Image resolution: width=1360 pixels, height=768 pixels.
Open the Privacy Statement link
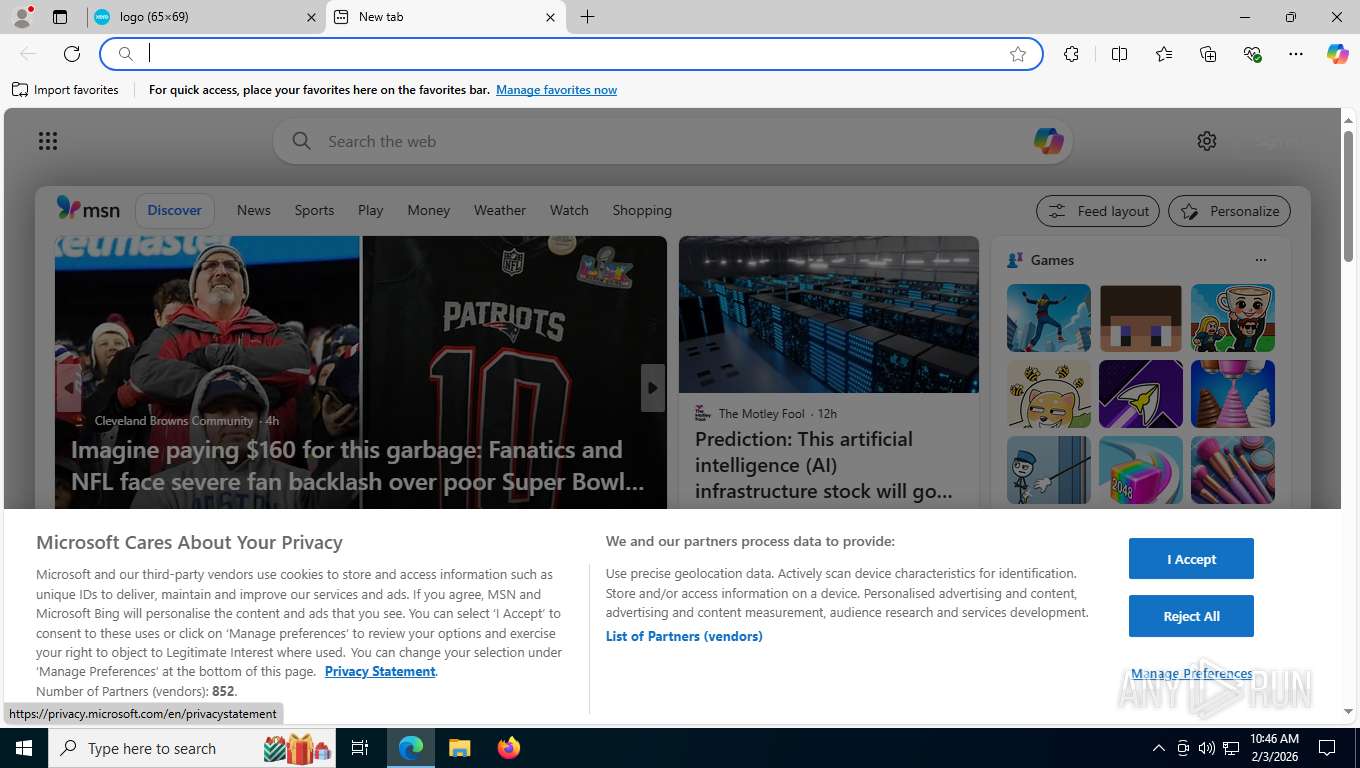click(x=380, y=671)
